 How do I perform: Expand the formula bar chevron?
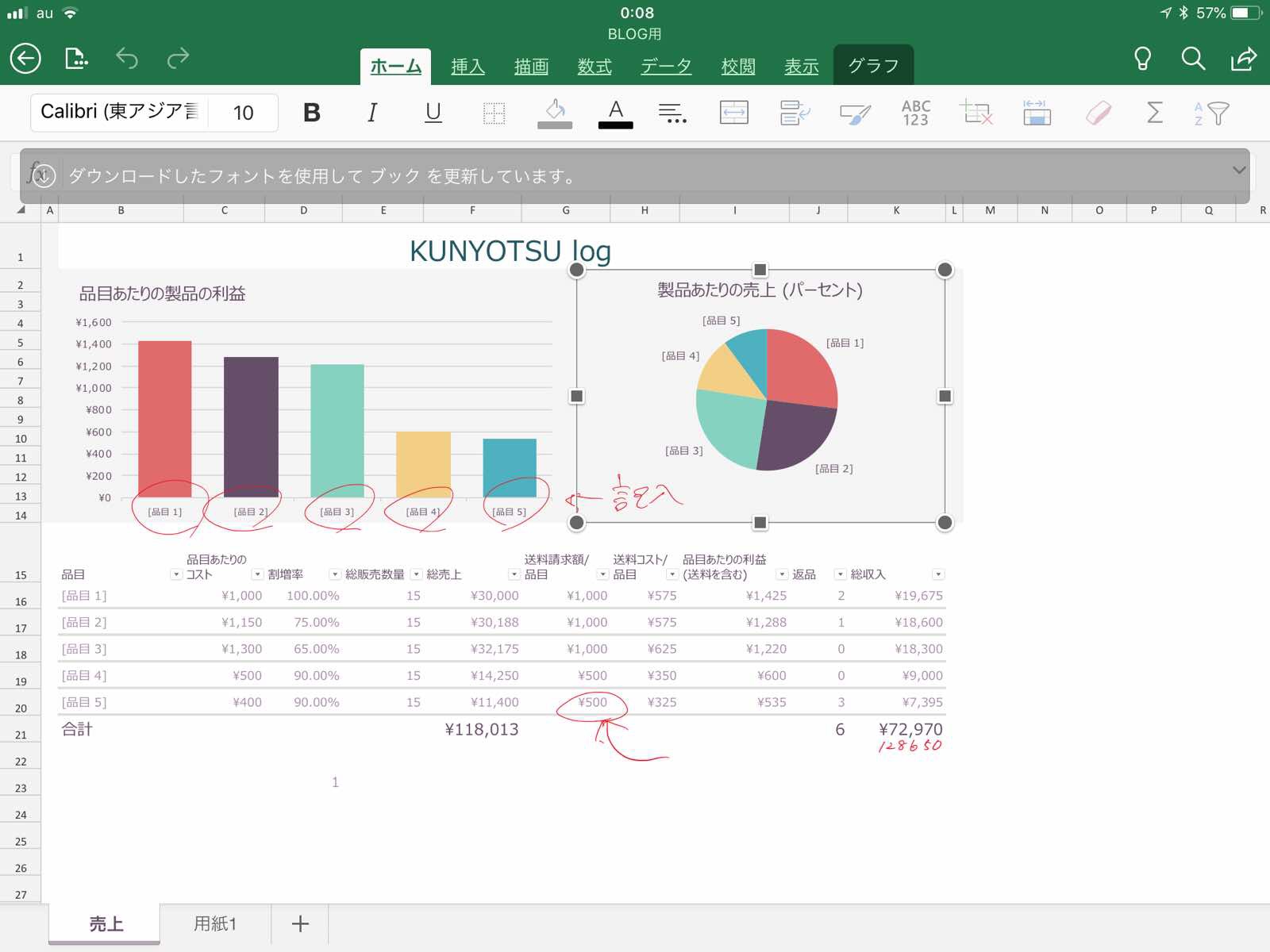click(x=1239, y=170)
